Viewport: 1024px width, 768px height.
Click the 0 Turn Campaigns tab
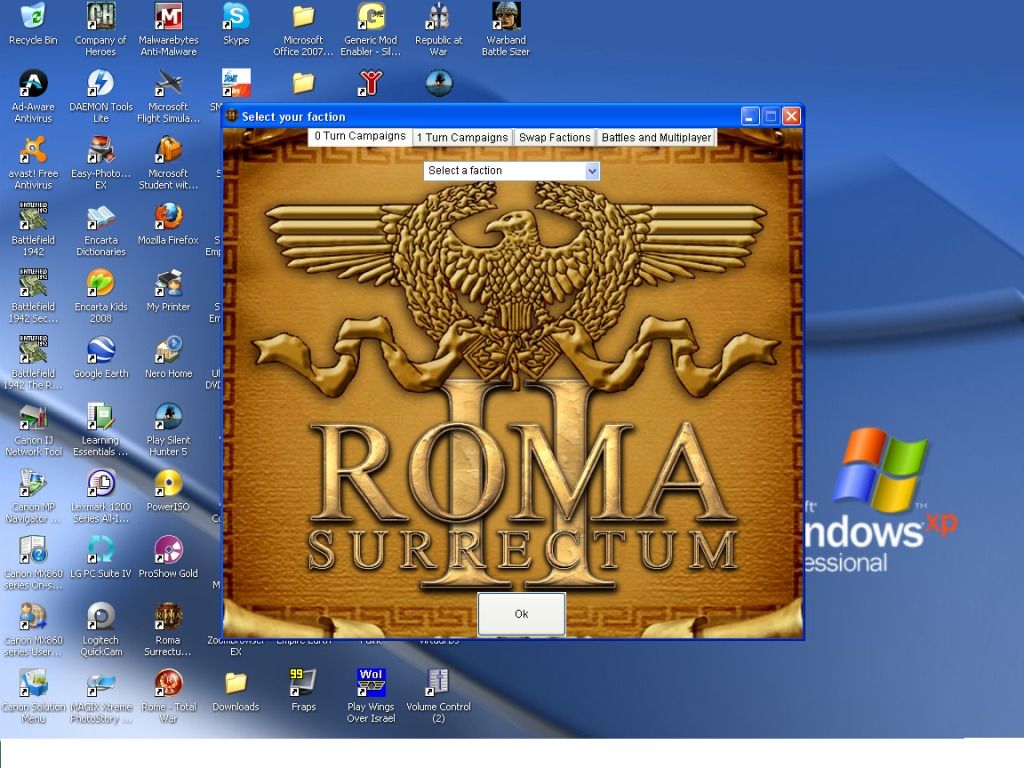pos(360,137)
